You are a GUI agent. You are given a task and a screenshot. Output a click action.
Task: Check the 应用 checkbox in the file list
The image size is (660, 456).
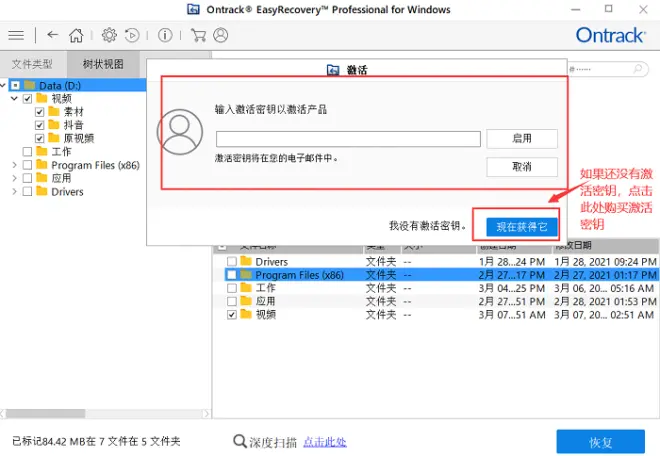[x=232, y=301]
